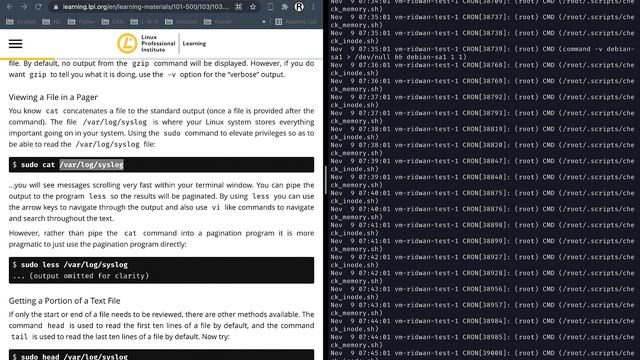Click the Linux Professional Institute logo

coord(146,43)
